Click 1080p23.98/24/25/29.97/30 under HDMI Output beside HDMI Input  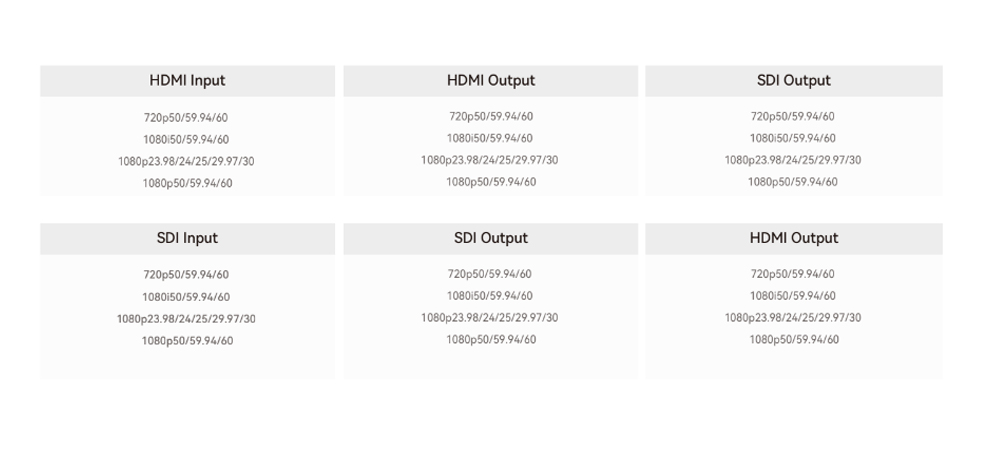tap(490, 160)
